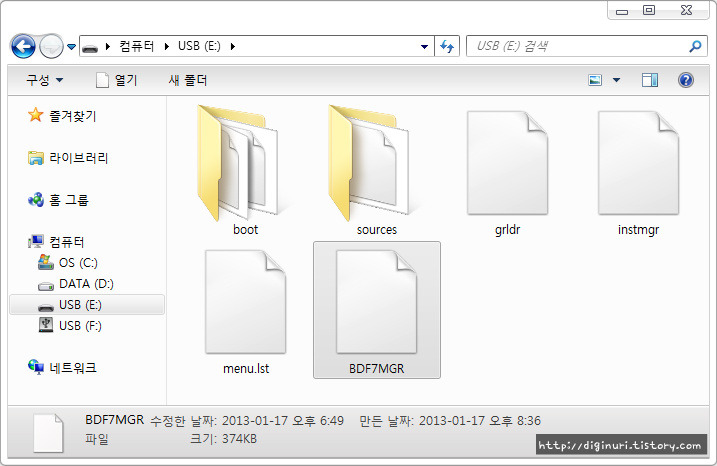Open the sources folder icon
Viewport: 717px width, 466px height.
click(x=369, y=162)
